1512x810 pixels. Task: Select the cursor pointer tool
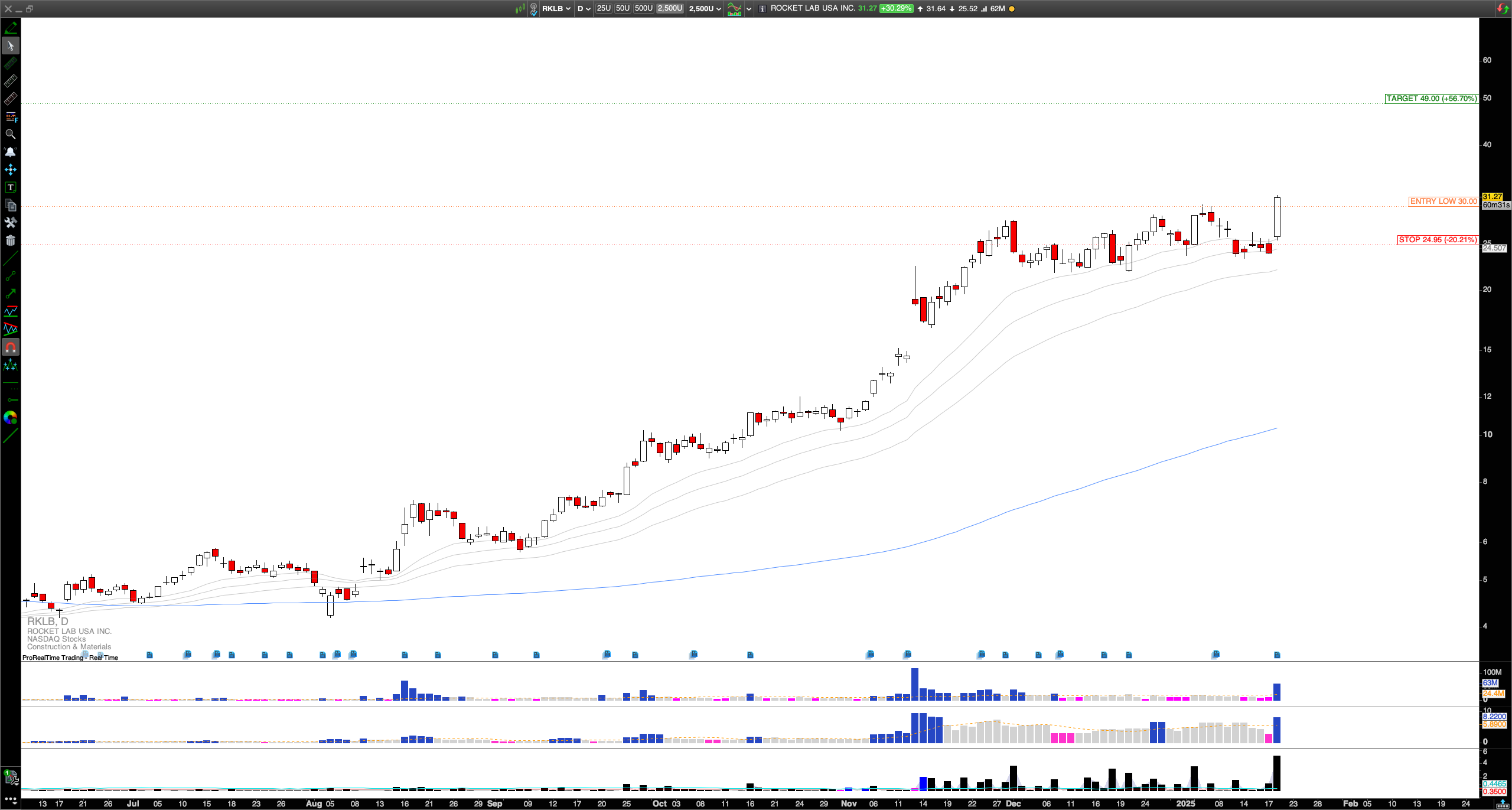click(x=11, y=45)
